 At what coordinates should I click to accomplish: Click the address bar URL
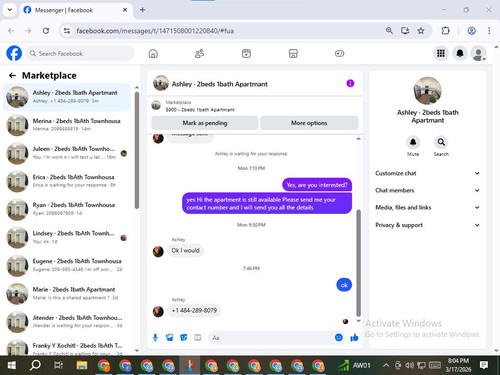(155, 31)
